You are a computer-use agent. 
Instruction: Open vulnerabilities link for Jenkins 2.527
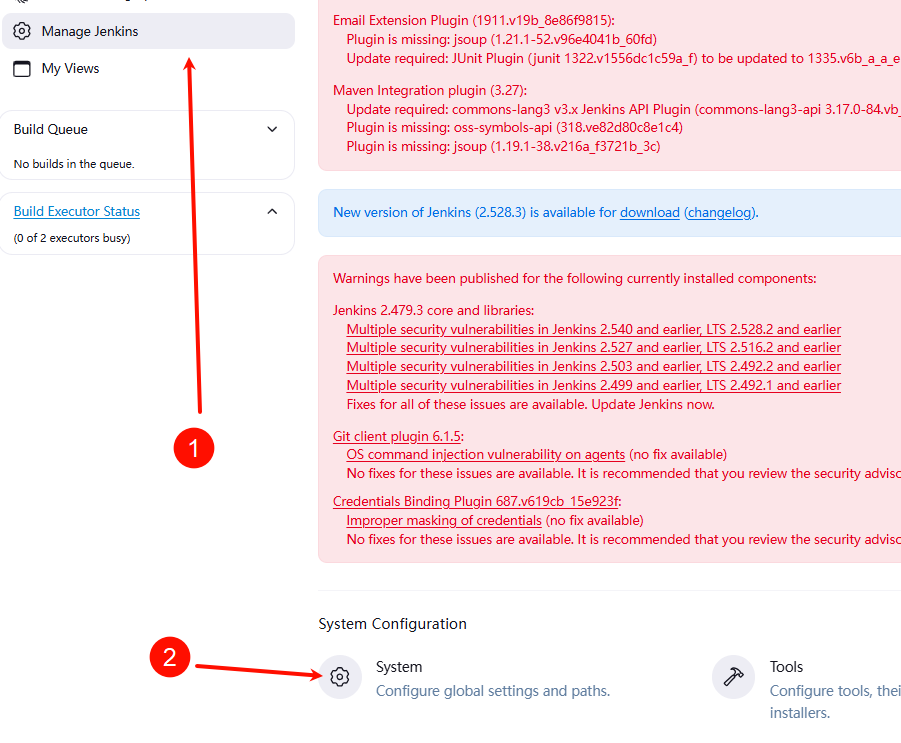tap(594, 348)
